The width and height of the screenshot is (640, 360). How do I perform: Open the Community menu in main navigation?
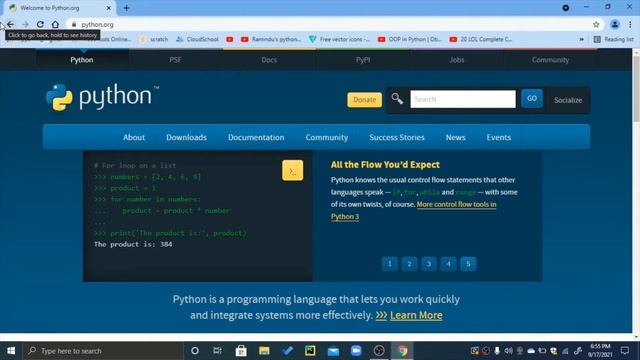(x=327, y=137)
